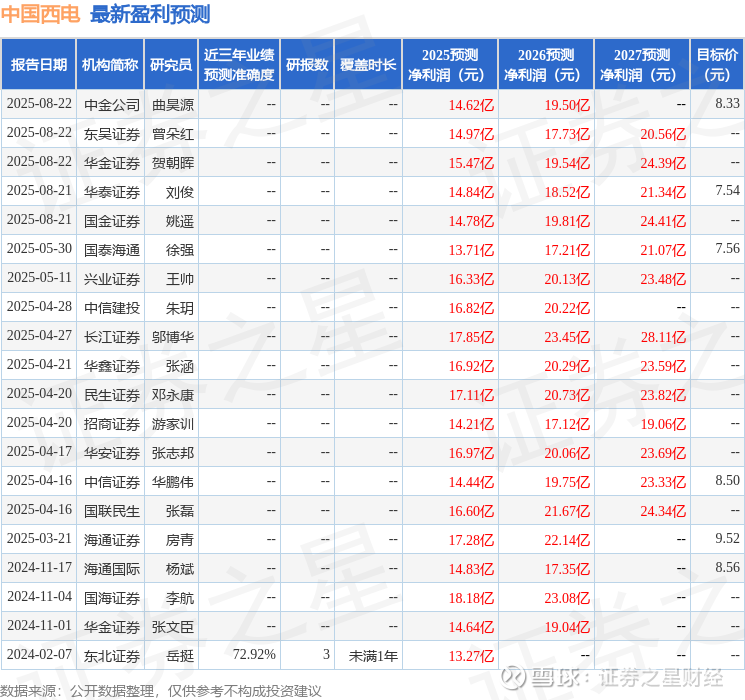Click the 数据来源 disclaimer footer text
This screenshot has width=745, height=700.
(x=161, y=690)
